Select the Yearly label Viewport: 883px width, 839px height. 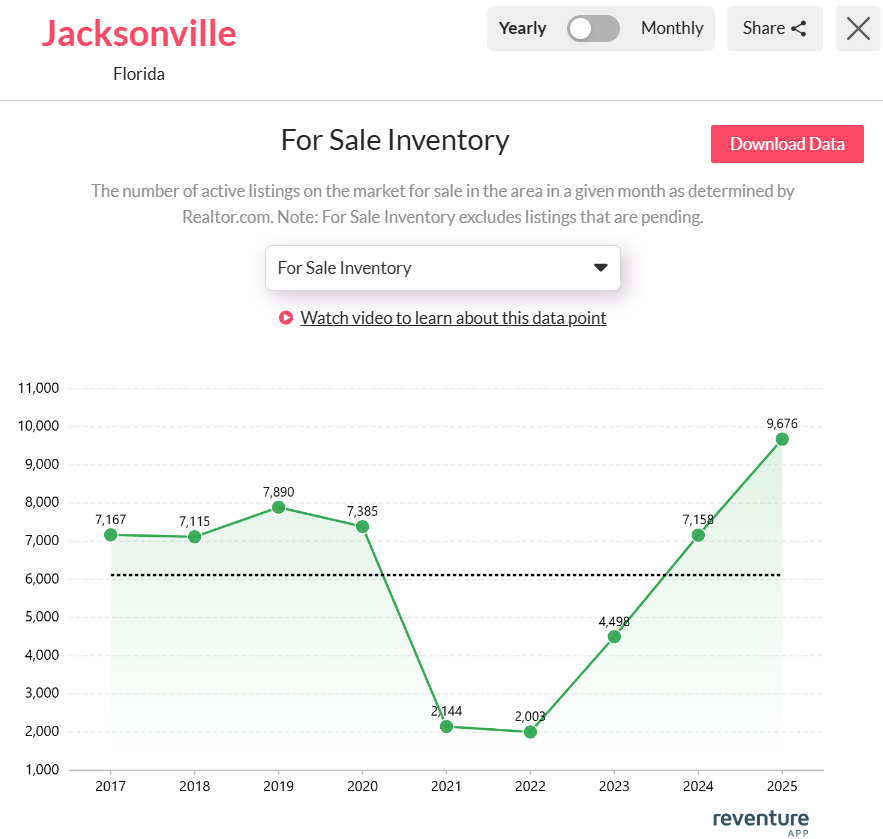click(x=523, y=28)
